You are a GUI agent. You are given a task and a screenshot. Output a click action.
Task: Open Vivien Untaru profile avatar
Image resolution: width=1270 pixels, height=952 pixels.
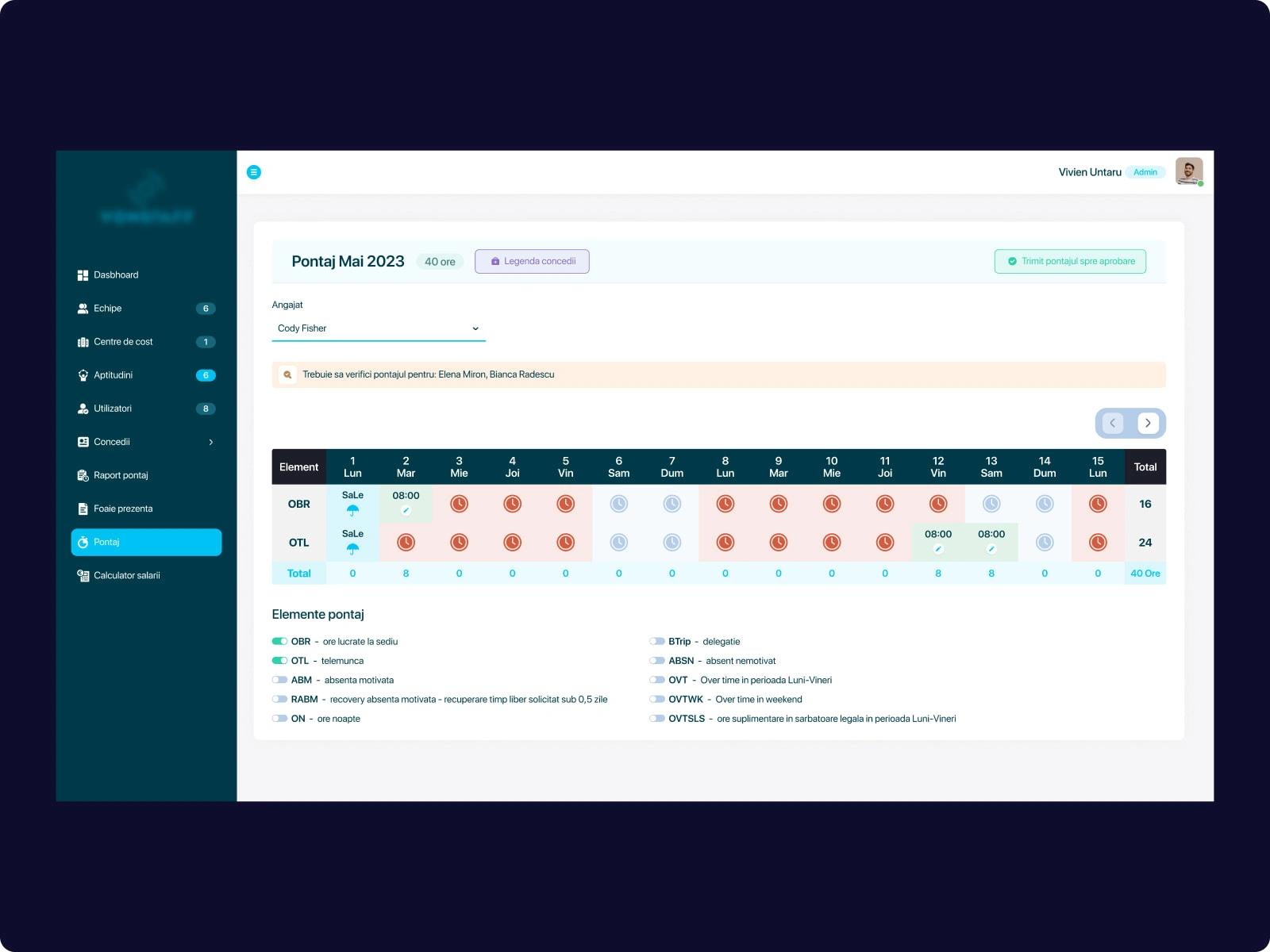1189,171
